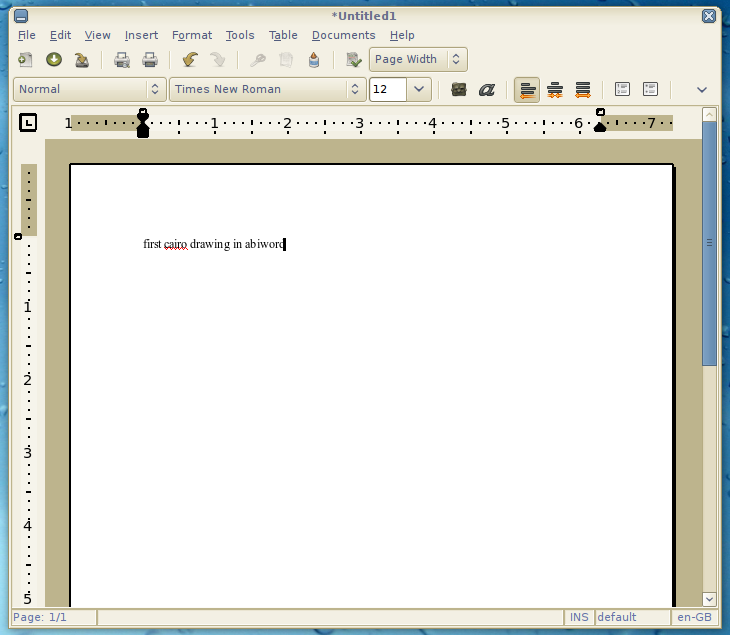Open the Documents menu
Image resolution: width=730 pixels, height=635 pixels.
[x=344, y=35]
